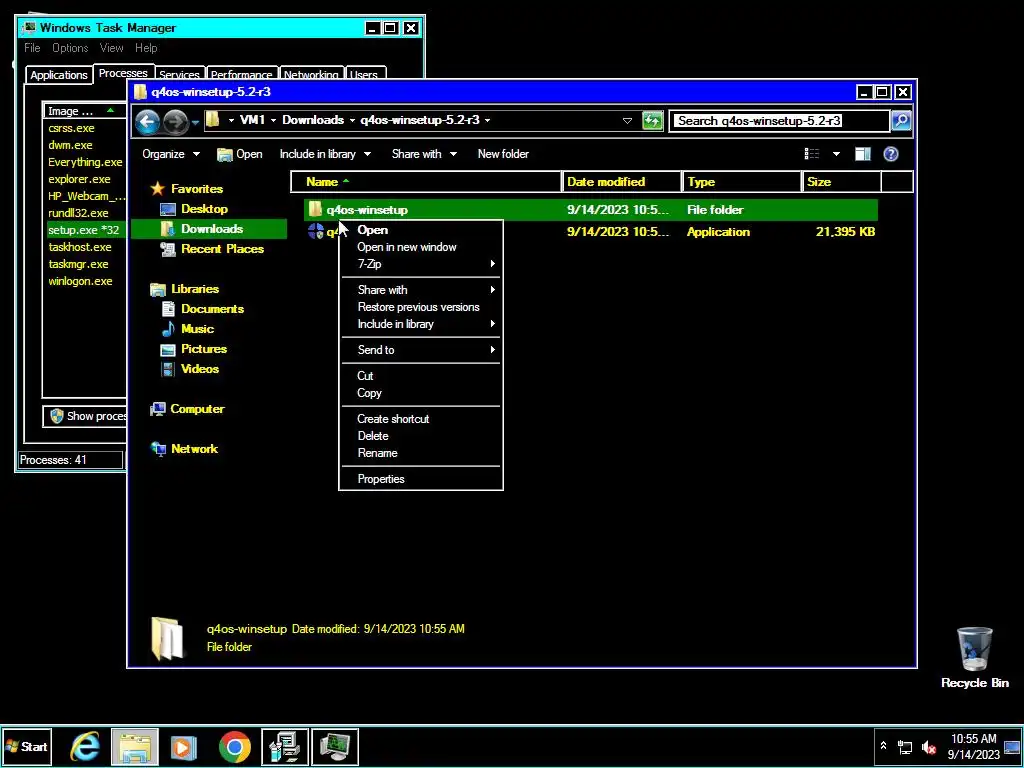The width and height of the screenshot is (1024, 768).
Task: Open Task Manager File menu
Action: 32,48
